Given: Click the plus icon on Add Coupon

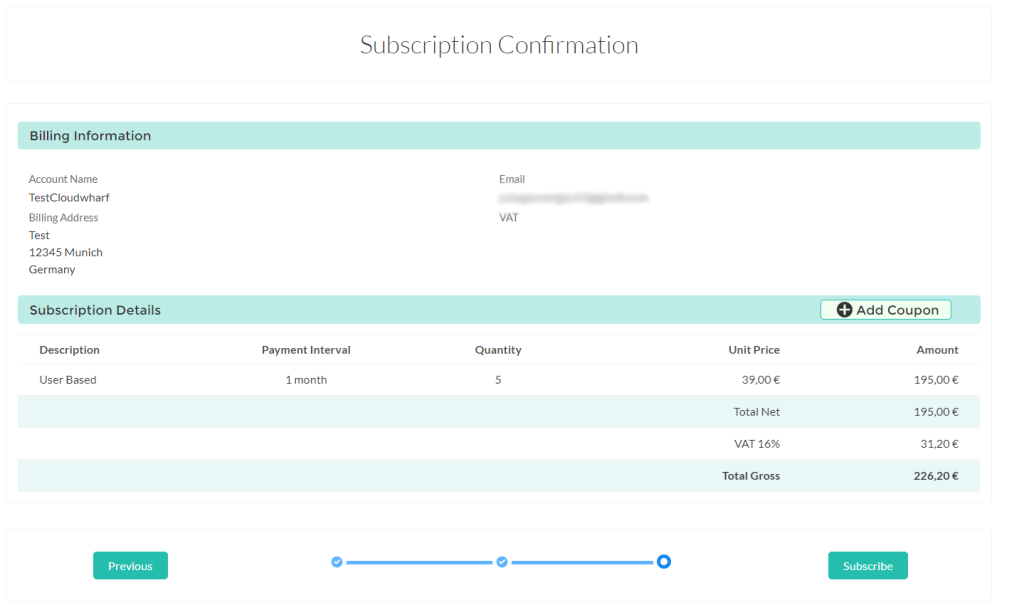Looking at the screenshot, I should (x=844, y=310).
